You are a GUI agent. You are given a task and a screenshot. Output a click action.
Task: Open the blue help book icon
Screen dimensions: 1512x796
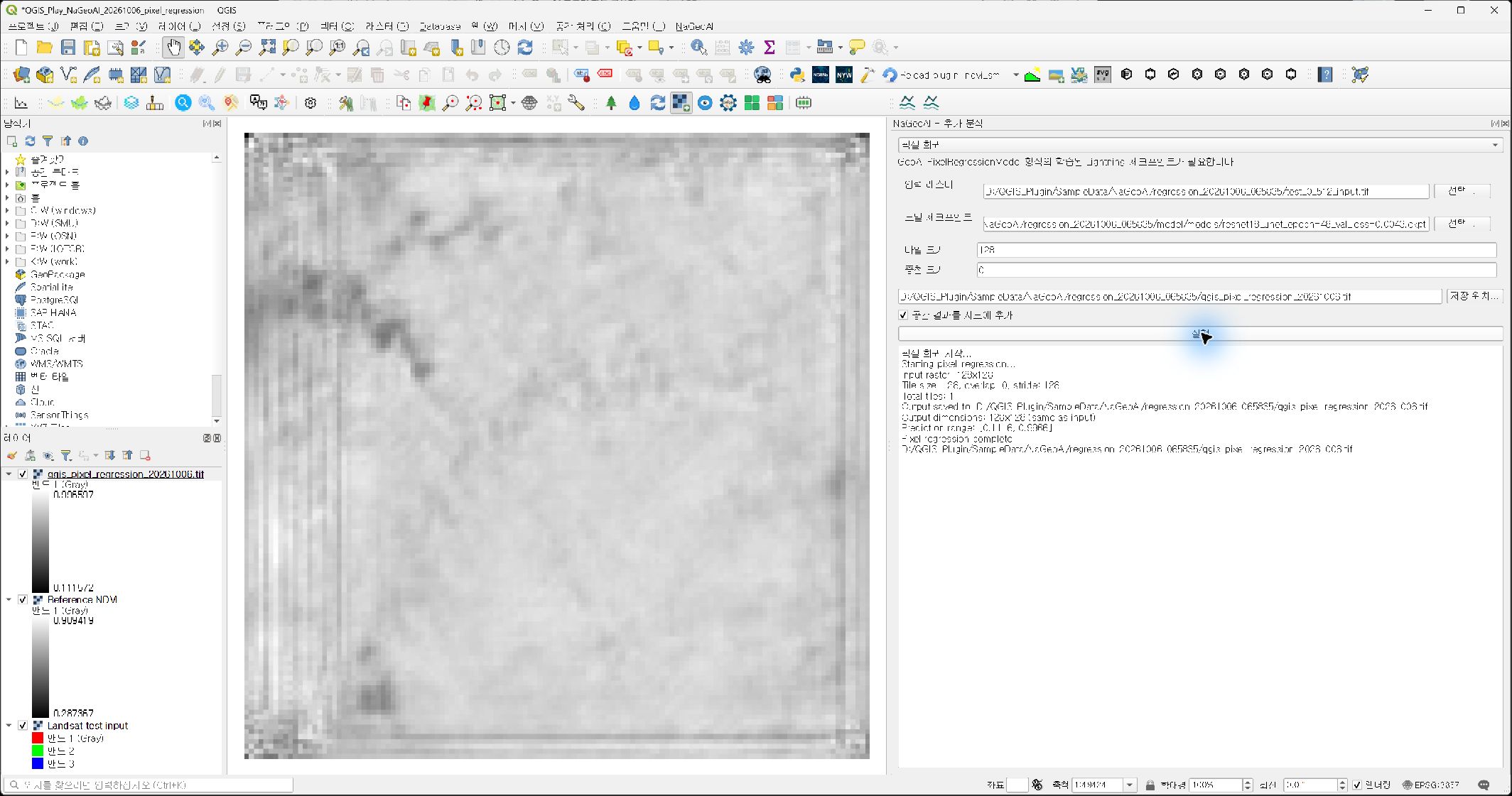coord(1325,75)
